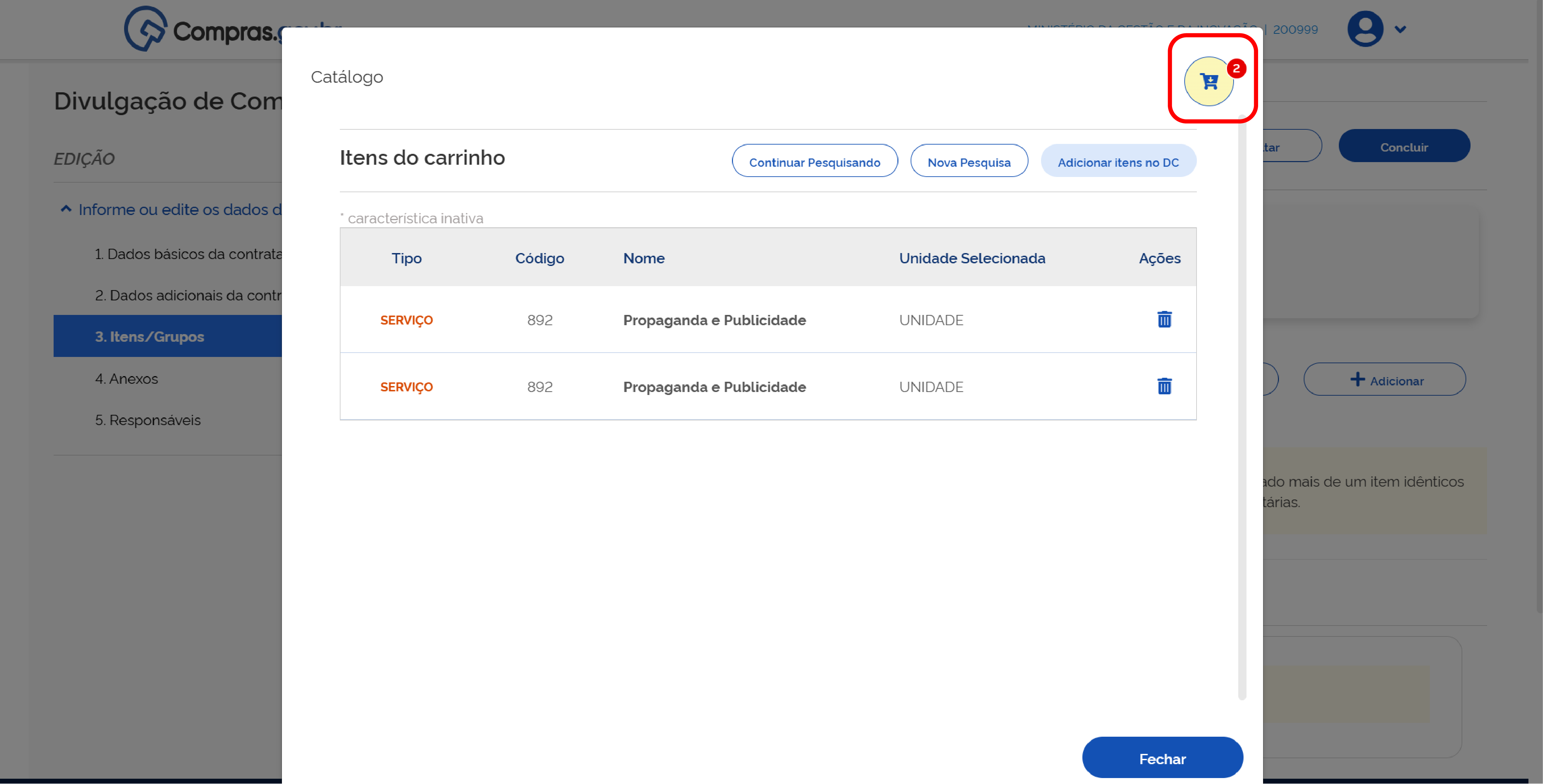This screenshot has height=784, width=1543.
Task: Delete the first Propaganda e Publicidade row
Action: point(1164,319)
